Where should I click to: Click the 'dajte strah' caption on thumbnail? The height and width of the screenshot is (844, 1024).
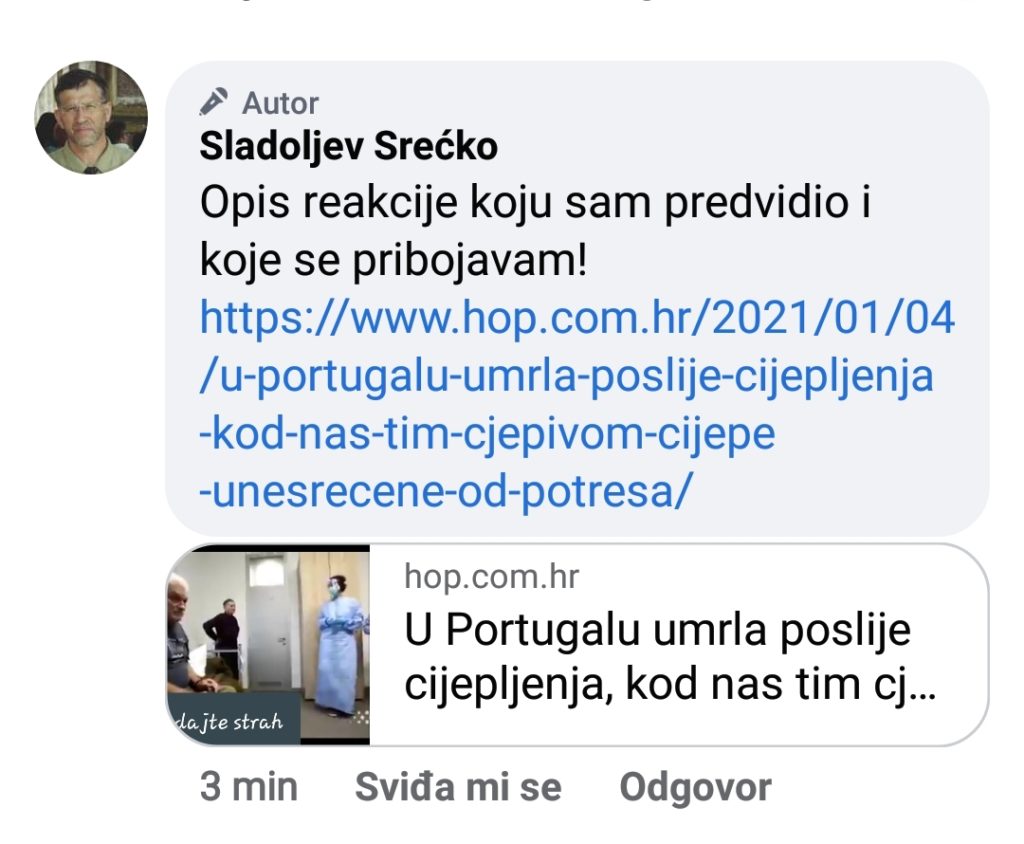(230, 722)
